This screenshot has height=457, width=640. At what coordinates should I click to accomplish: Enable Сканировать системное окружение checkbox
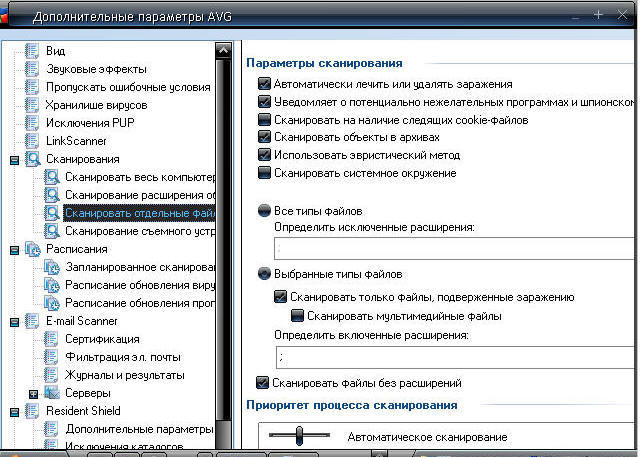[264, 173]
